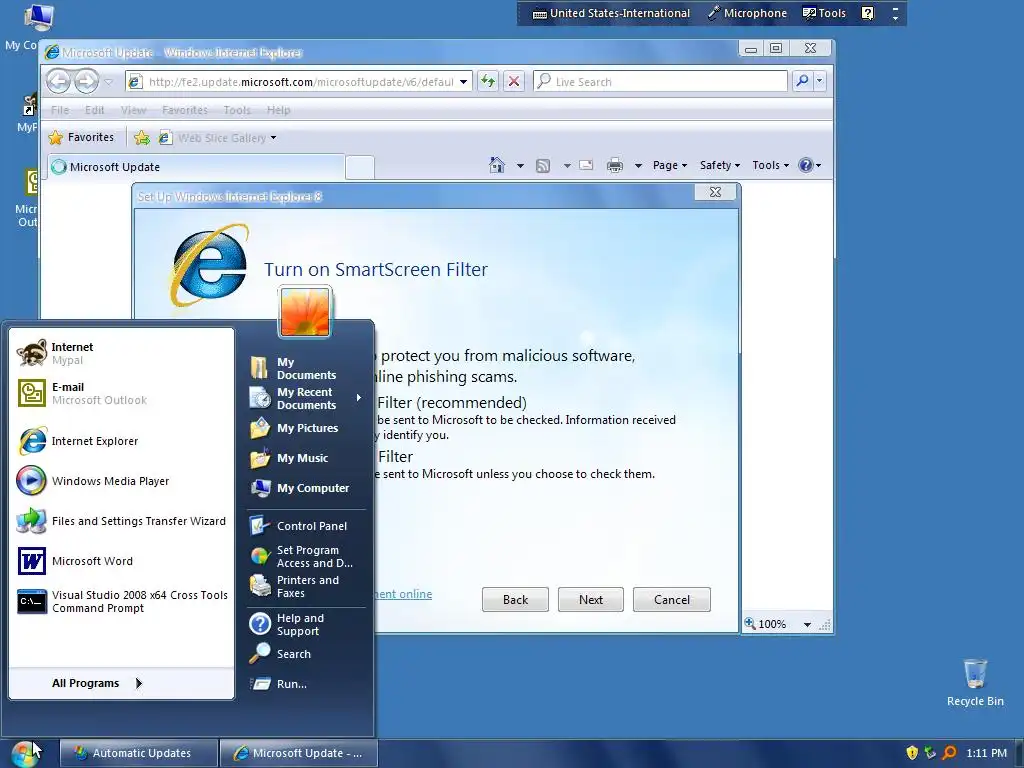Viewport: 1024px width, 768px height.
Task: Click the IE Forward navigation arrow
Action: [x=86, y=81]
